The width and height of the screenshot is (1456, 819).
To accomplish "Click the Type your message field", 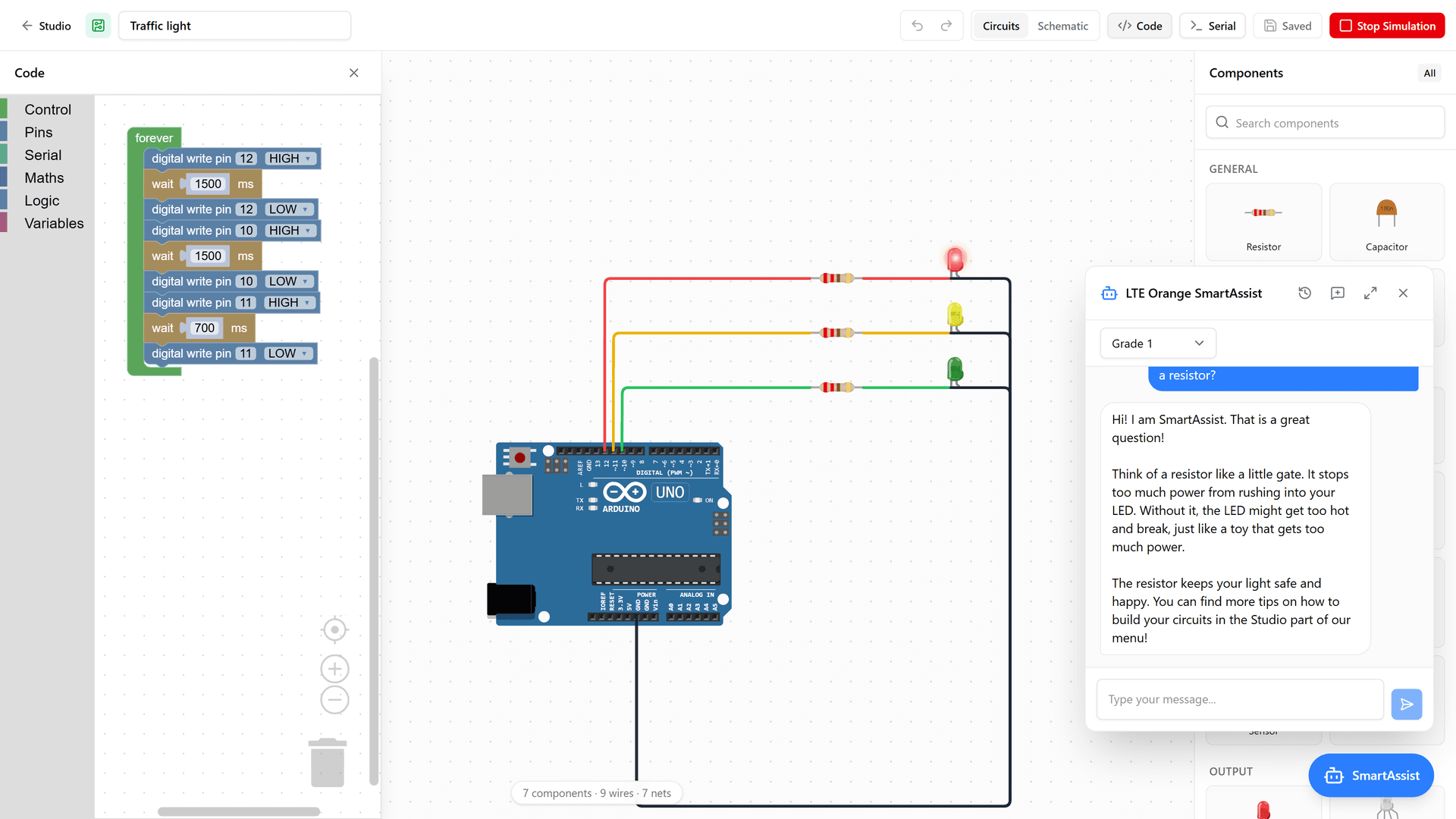I will 1240,699.
